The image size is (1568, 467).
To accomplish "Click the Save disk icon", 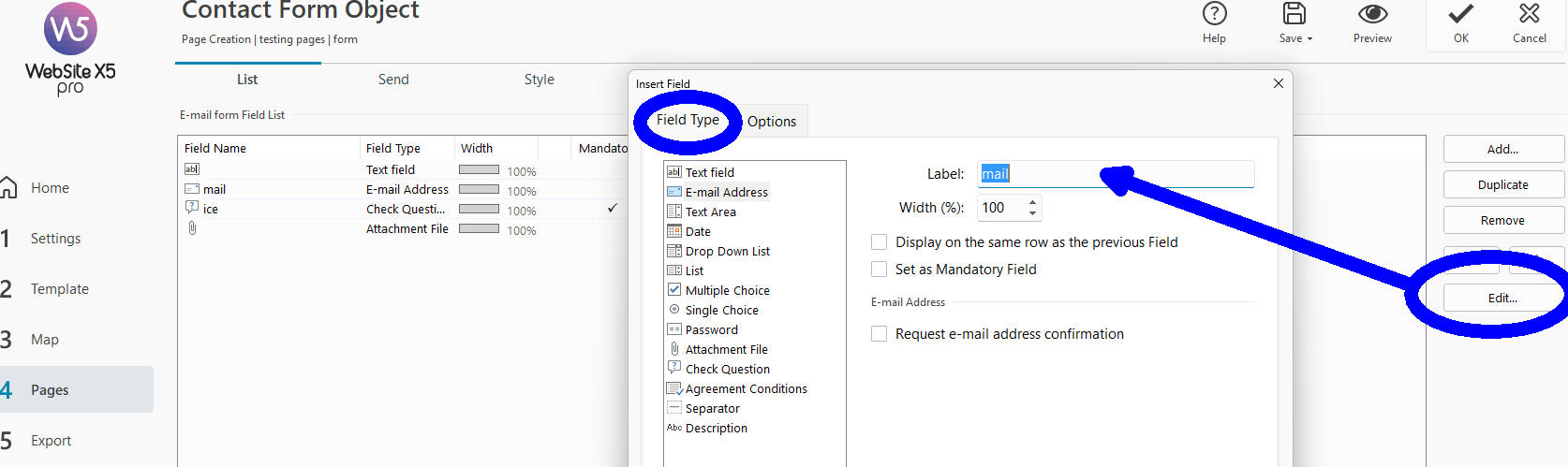I will (1294, 14).
